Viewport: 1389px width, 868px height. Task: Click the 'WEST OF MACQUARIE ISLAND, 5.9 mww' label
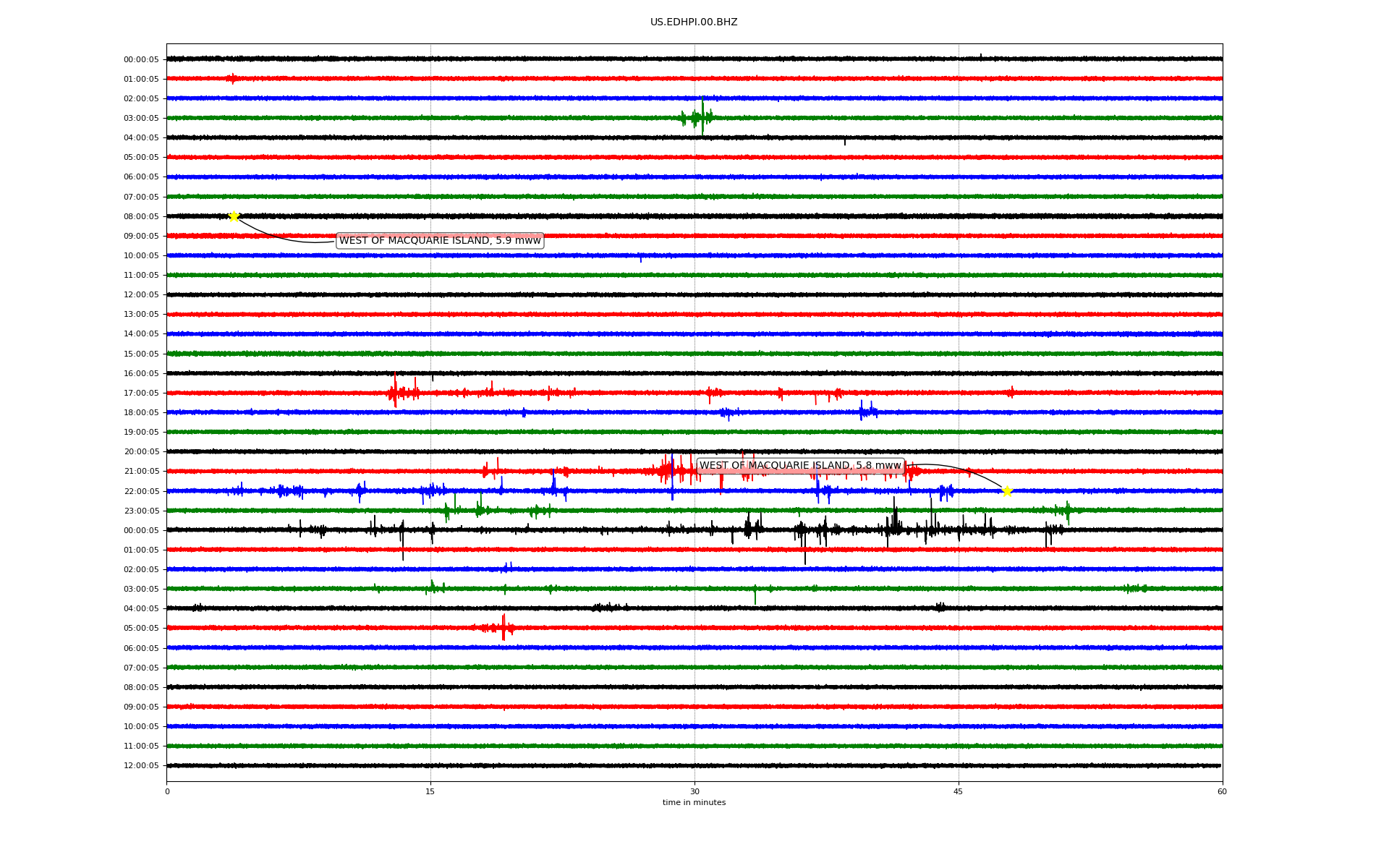[x=440, y=241]
